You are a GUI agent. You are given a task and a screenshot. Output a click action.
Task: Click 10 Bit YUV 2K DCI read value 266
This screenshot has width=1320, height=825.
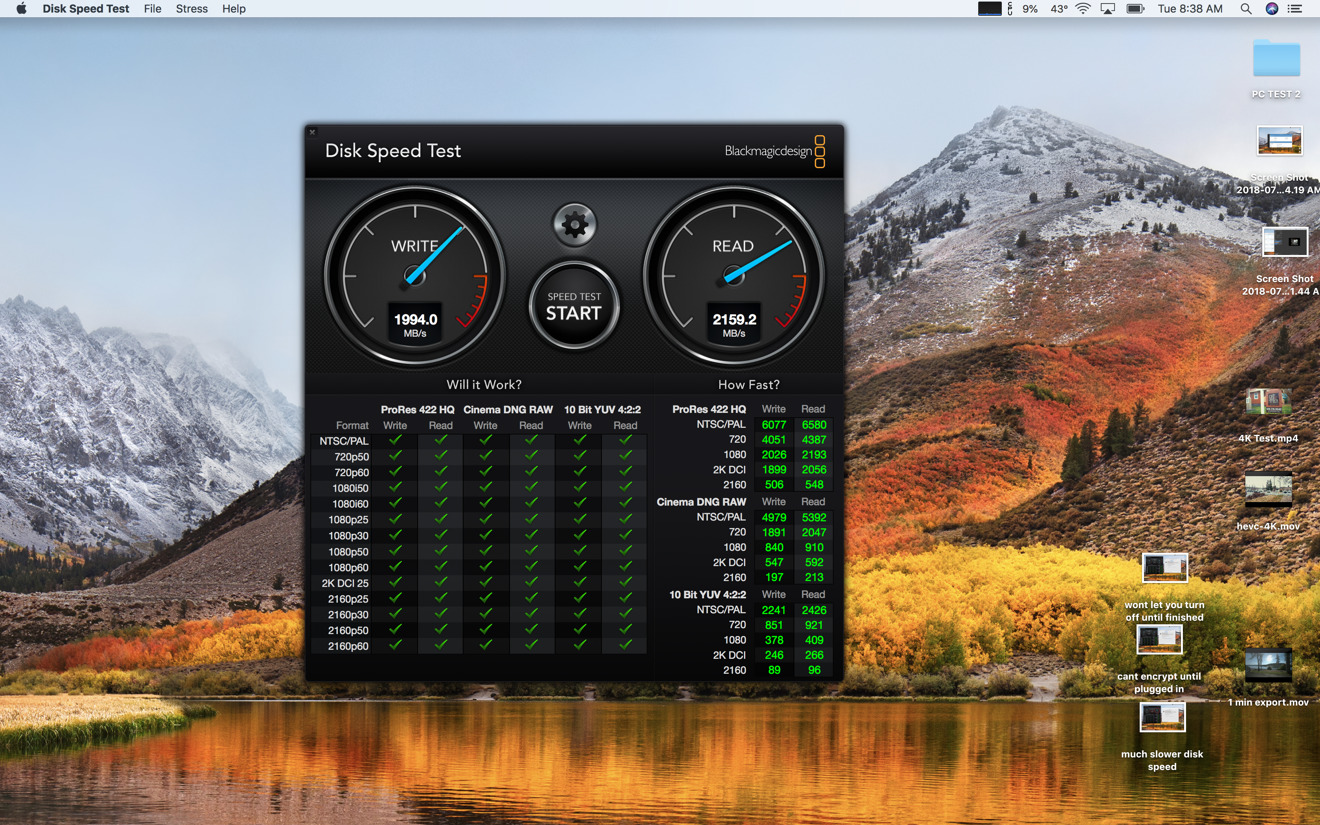point(814,655)
